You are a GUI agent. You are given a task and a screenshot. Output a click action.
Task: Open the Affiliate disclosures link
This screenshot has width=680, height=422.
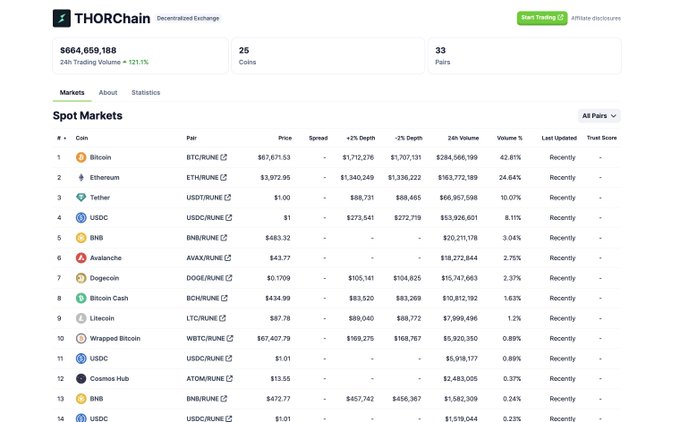(596, 18)
